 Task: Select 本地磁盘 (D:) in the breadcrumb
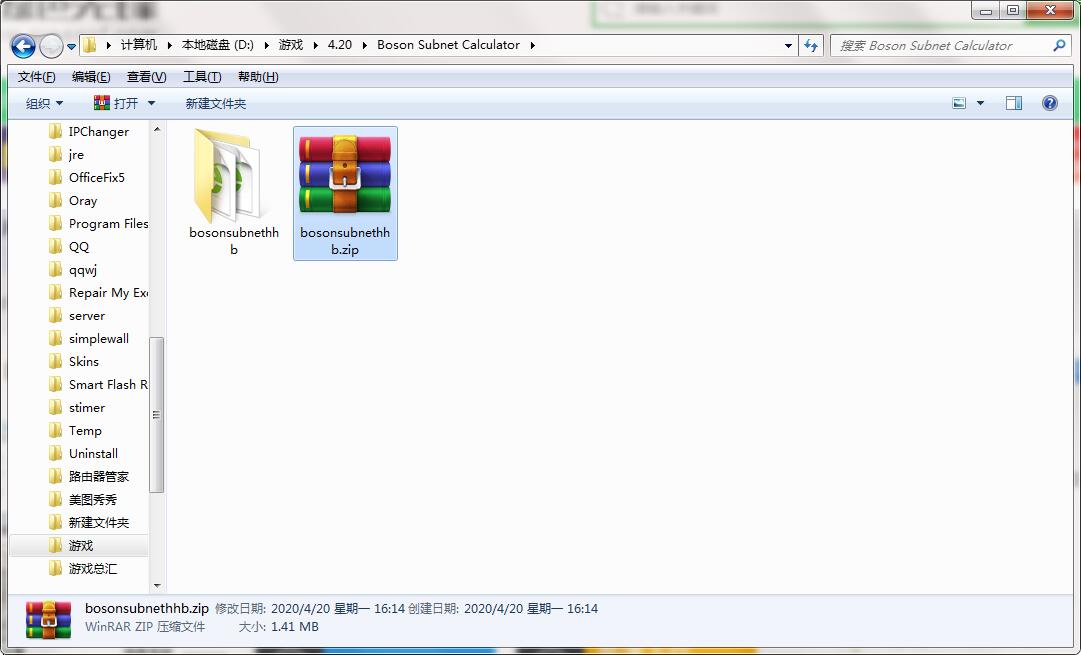pyautogui.click(x=217, y=45)
